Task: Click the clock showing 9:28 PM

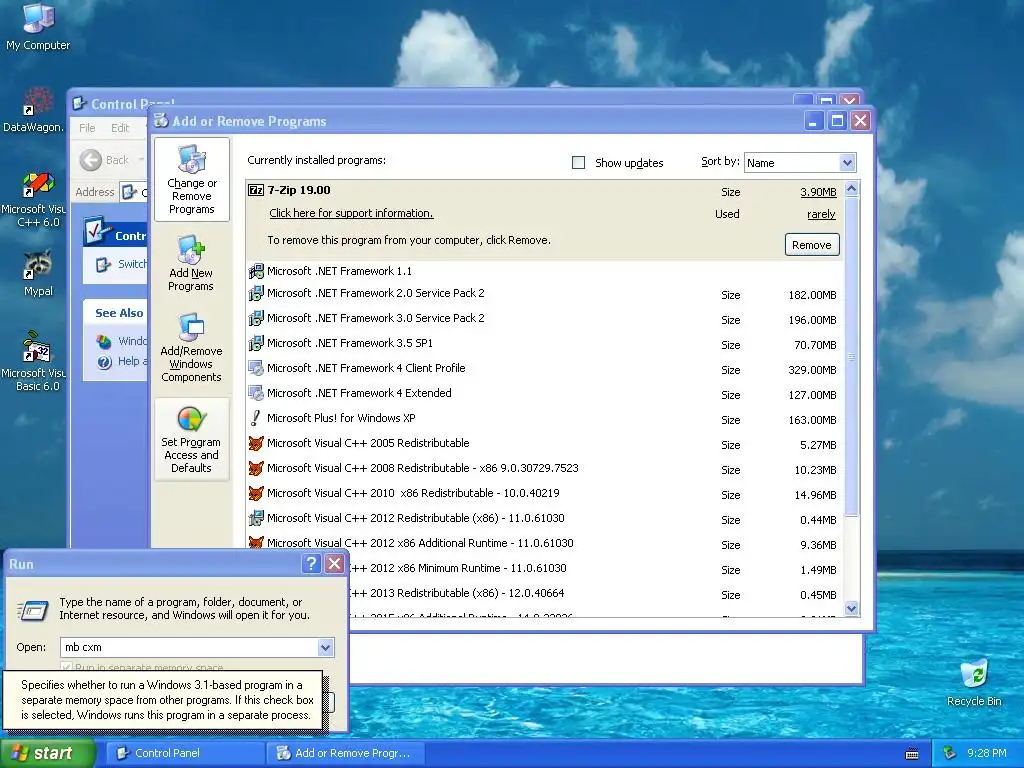Action: (986, 753)
